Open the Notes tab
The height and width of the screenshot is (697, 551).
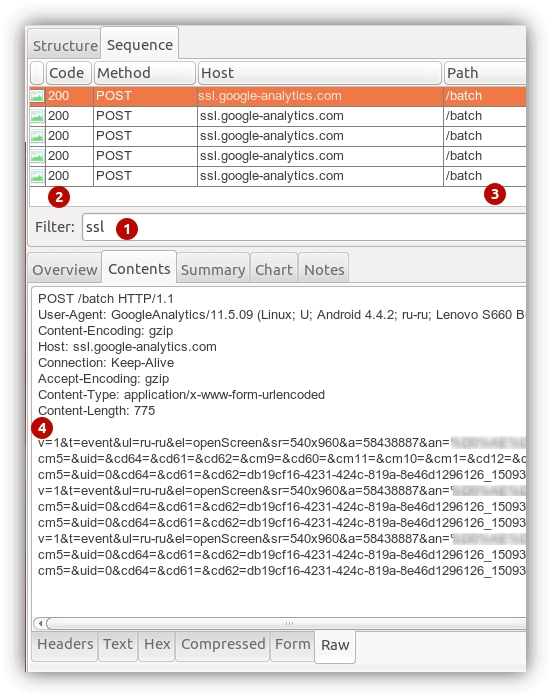point(324,269)
